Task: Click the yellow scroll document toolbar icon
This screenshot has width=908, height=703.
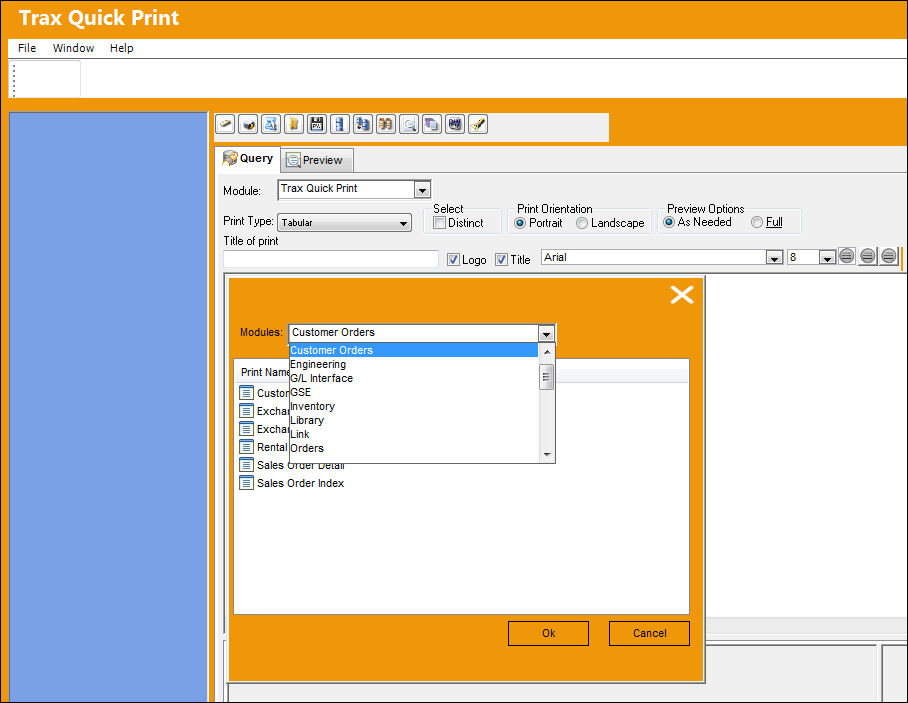Action: coord(294,124)
